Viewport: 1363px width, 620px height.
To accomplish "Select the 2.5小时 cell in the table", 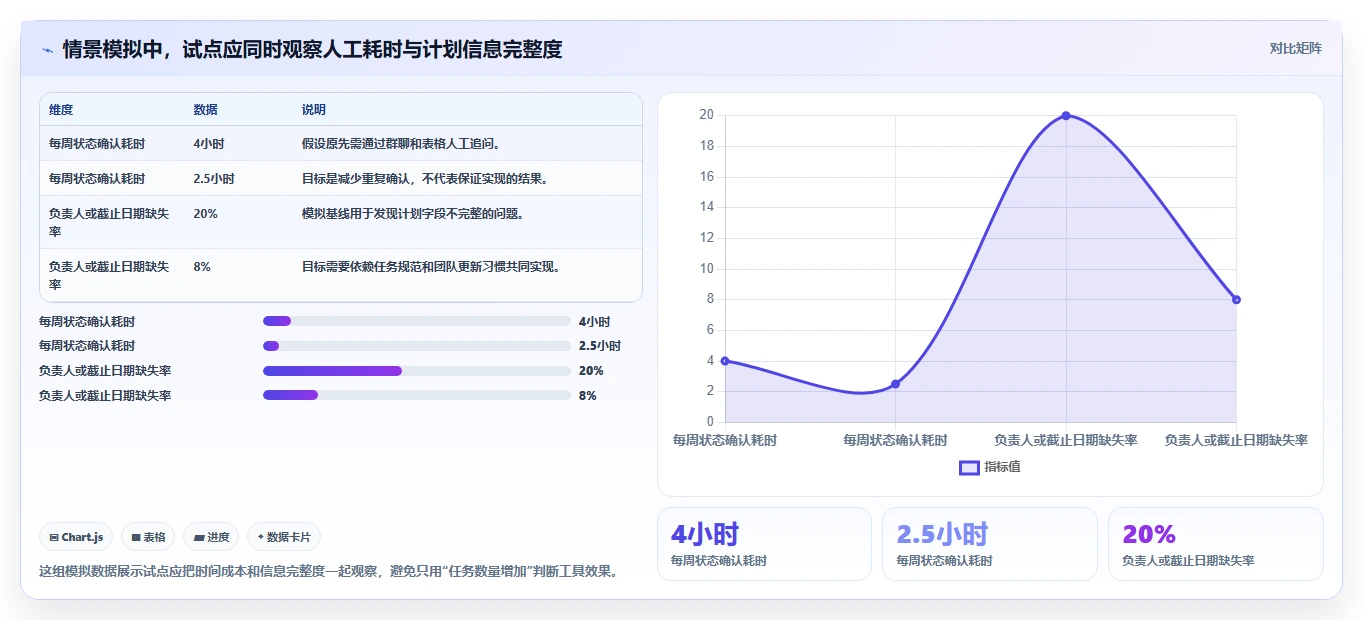I will [214, 179].
